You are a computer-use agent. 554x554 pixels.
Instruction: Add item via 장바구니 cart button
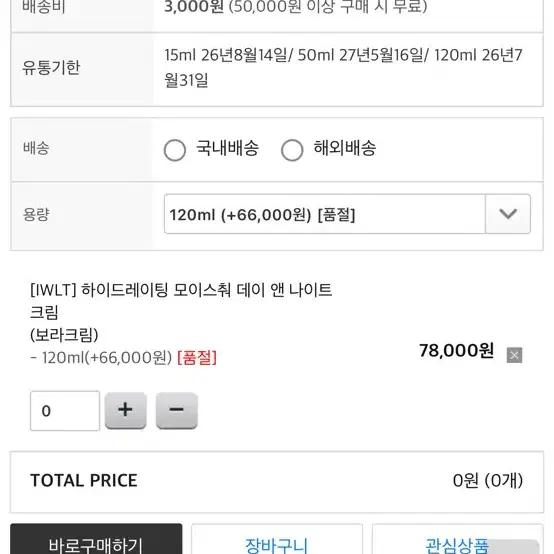pyautogui.click(x=277, y=539)
